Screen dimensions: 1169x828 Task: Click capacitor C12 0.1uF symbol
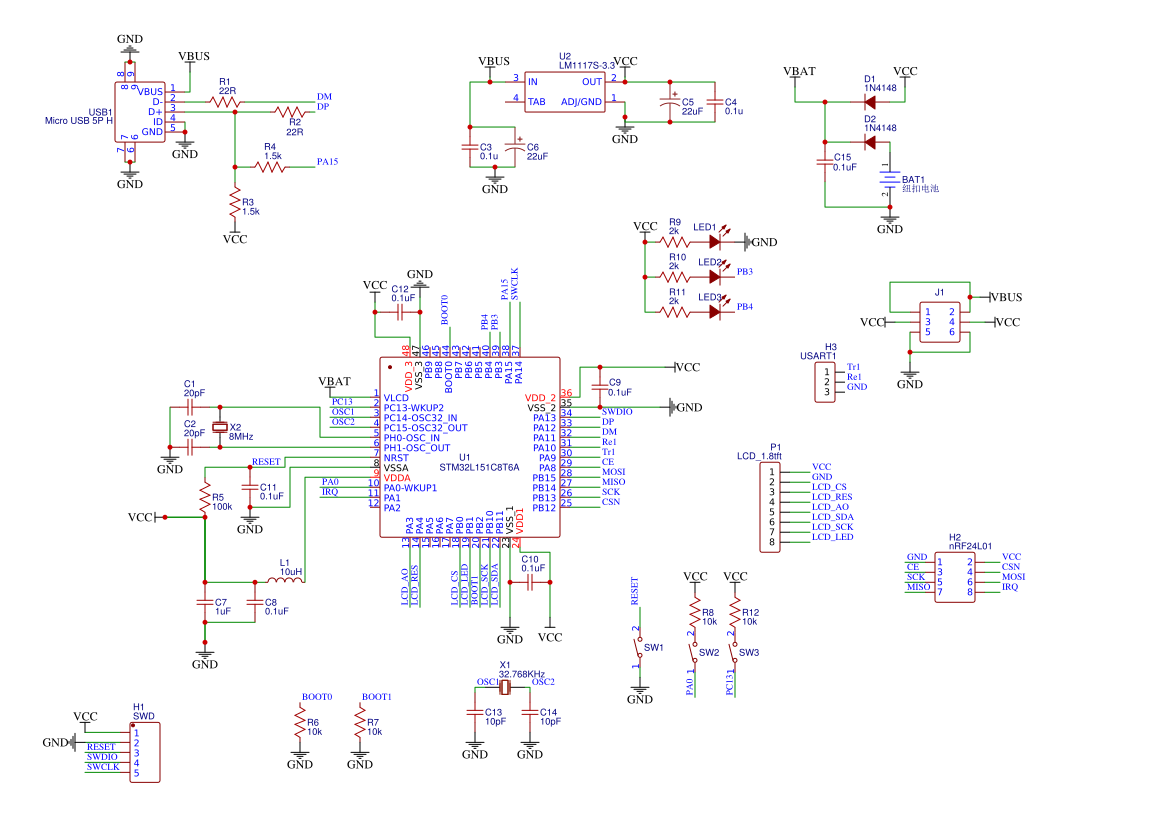(x=400, y=312)
